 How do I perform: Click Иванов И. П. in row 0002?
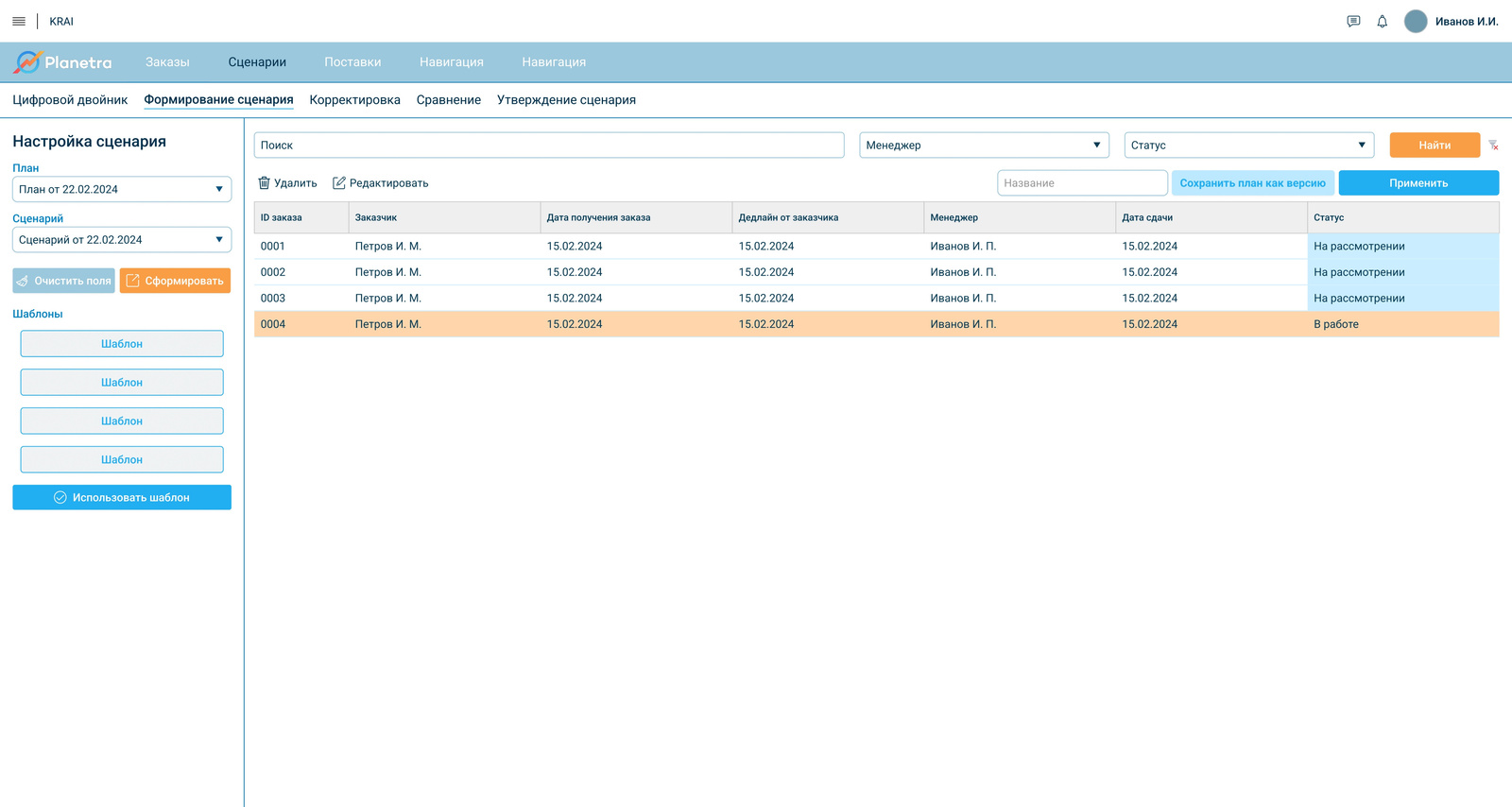963,272
